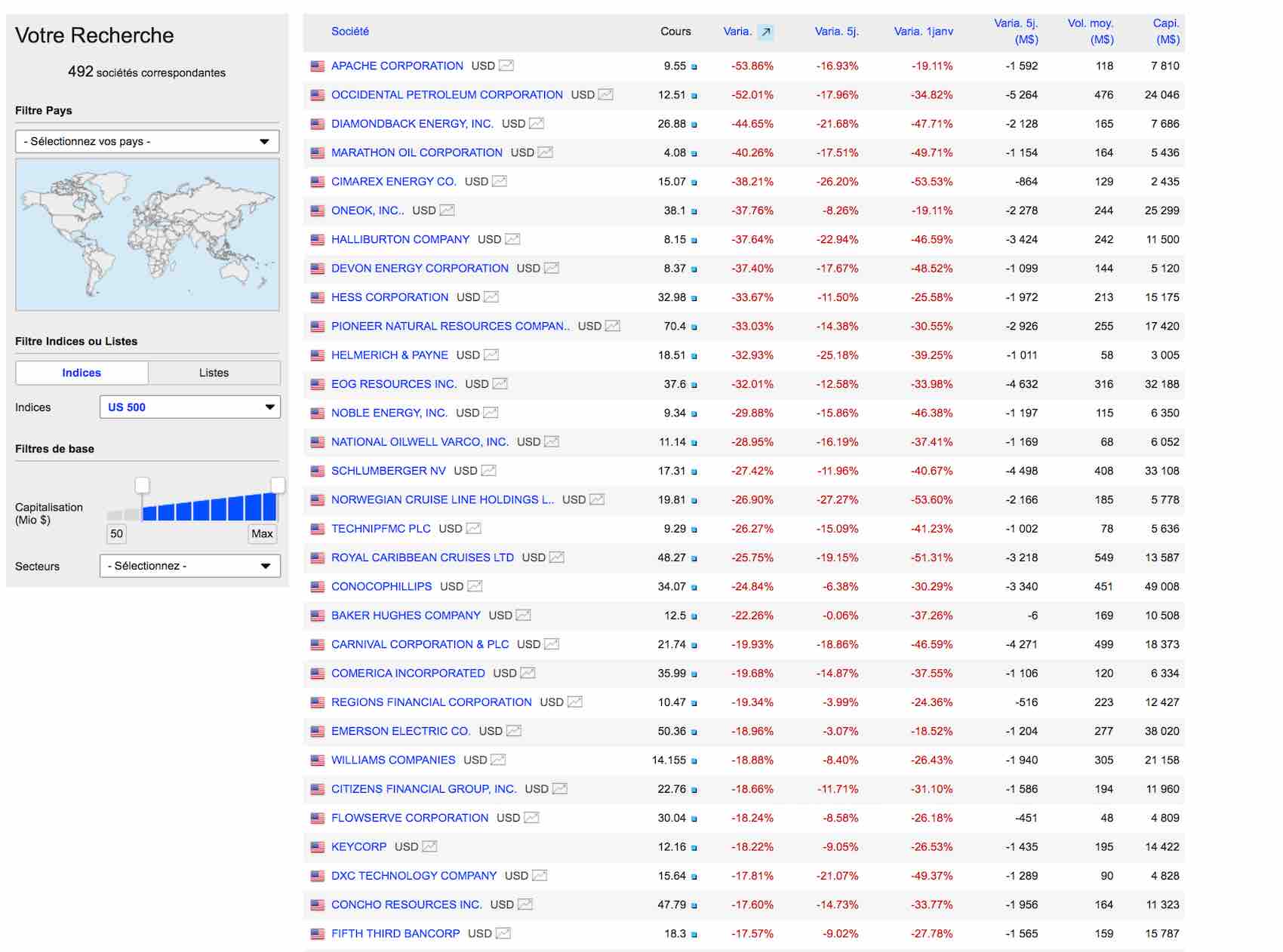The image size is (1283, 952).
Task: Open PIONEER NATURAL RESOURCES company link
Action: [x=451, y=326]
